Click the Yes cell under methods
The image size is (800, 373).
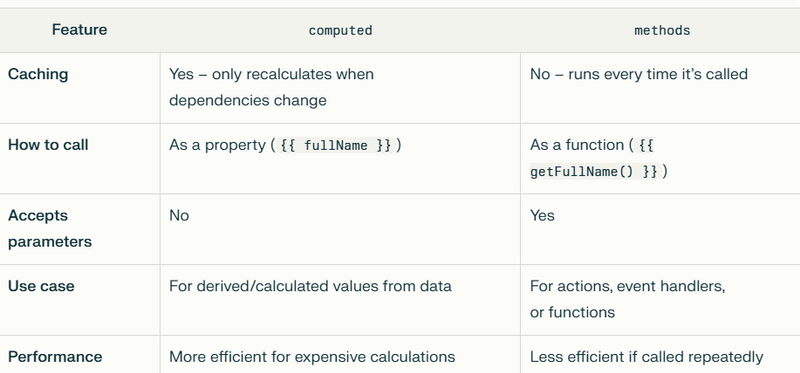[x=542, y=215]
